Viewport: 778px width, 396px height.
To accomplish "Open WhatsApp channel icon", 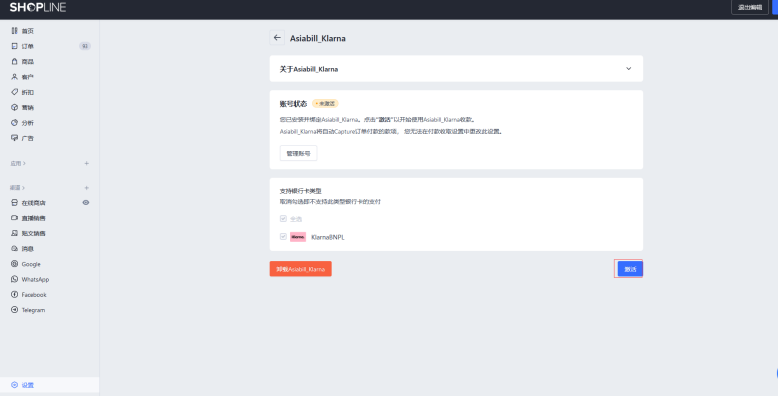I will coord(14,279).
